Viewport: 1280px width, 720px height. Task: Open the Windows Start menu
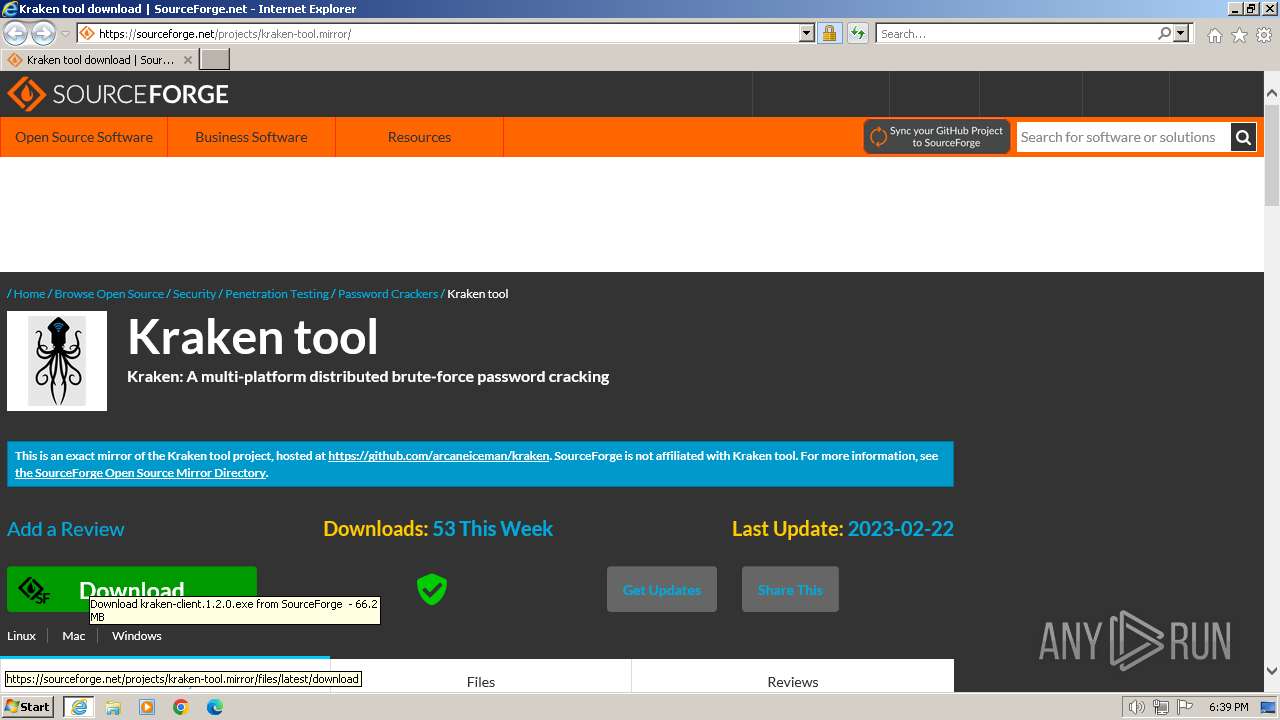coord(28,707)
